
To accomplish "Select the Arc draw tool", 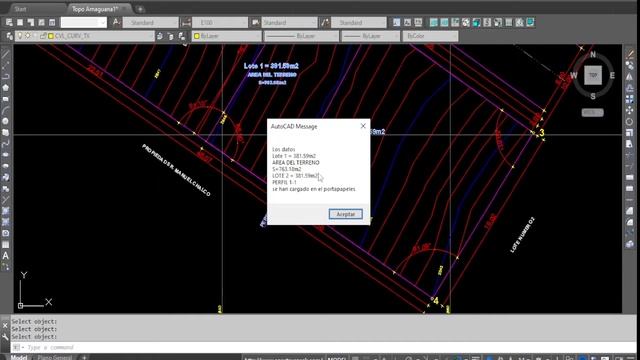I will (x=5, y=110).
